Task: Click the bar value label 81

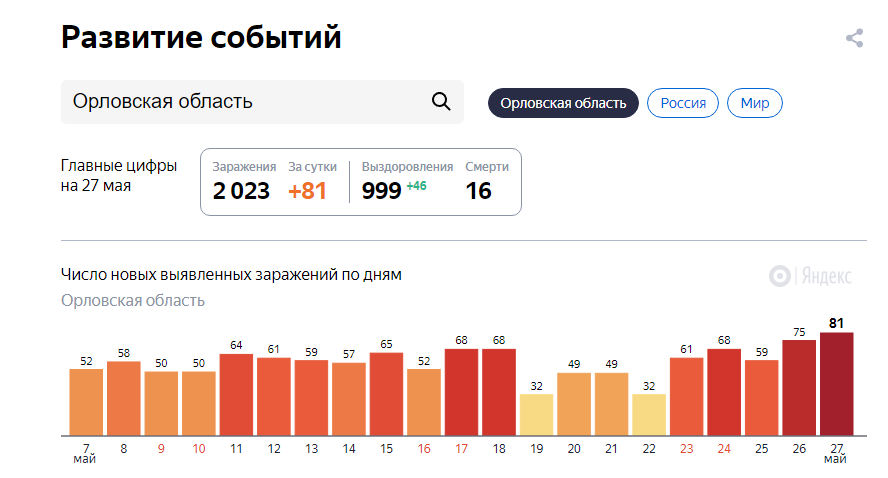Action: [836, 323]
